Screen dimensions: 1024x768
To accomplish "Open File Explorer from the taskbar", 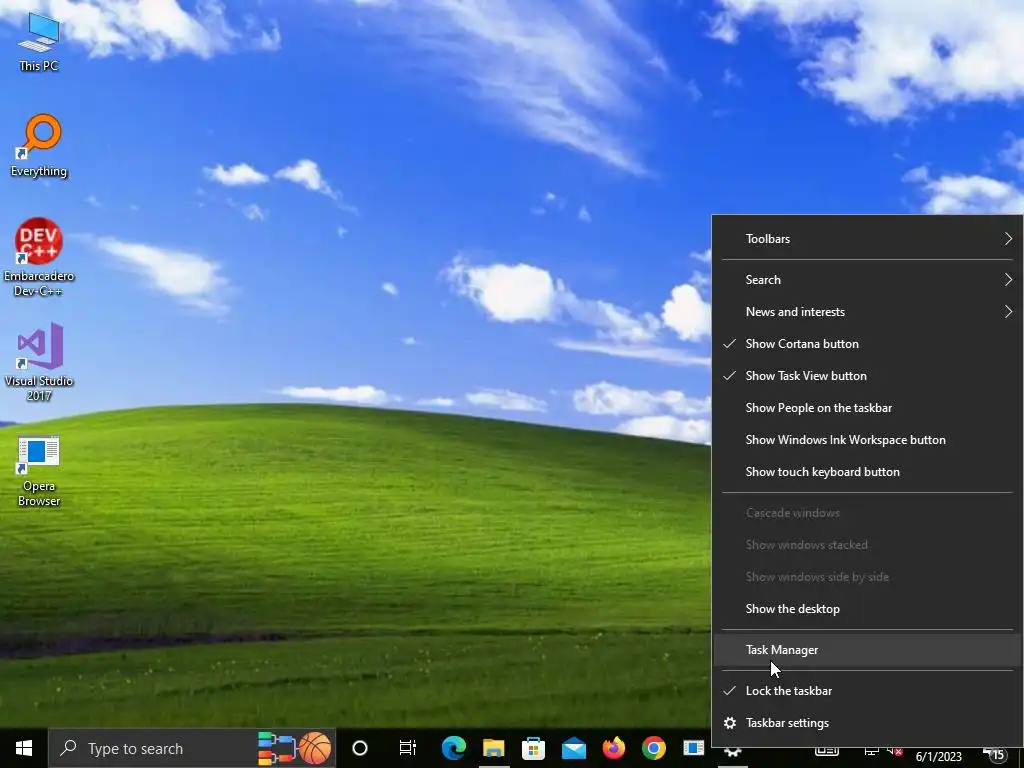I will (x=494, y=748).
